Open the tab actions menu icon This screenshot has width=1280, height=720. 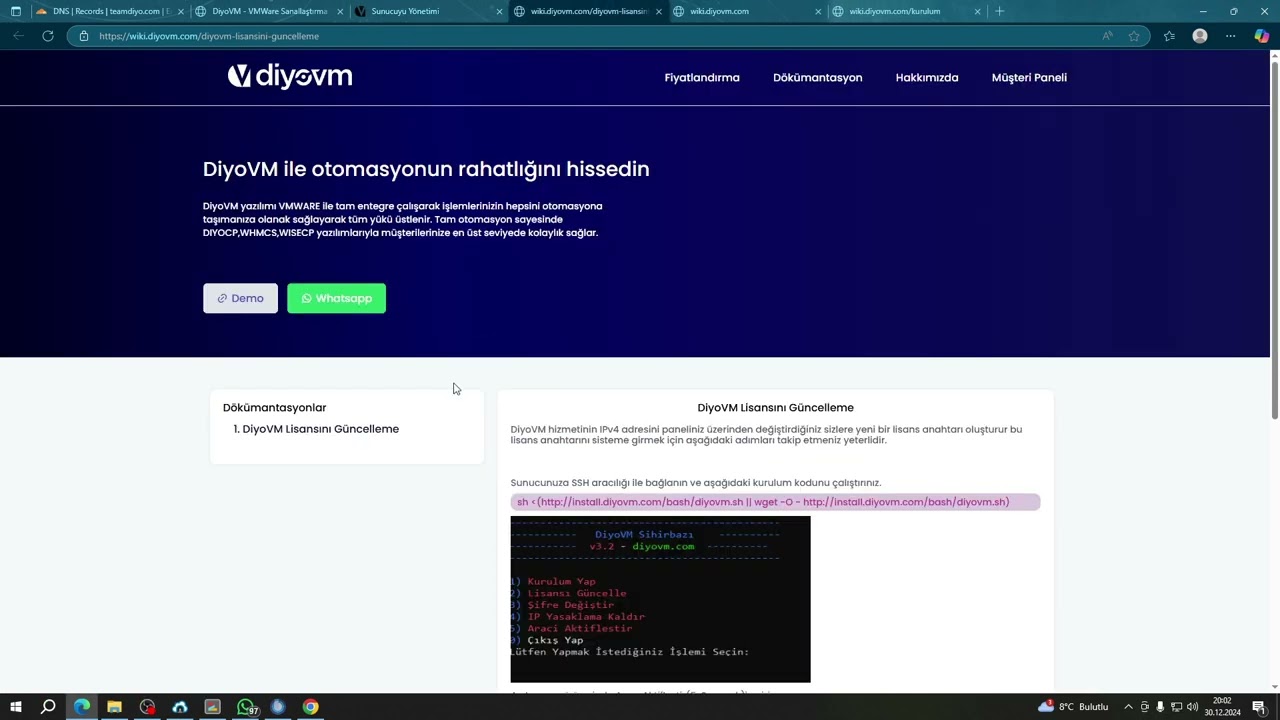pyautogui.click(x=15, y=11)
